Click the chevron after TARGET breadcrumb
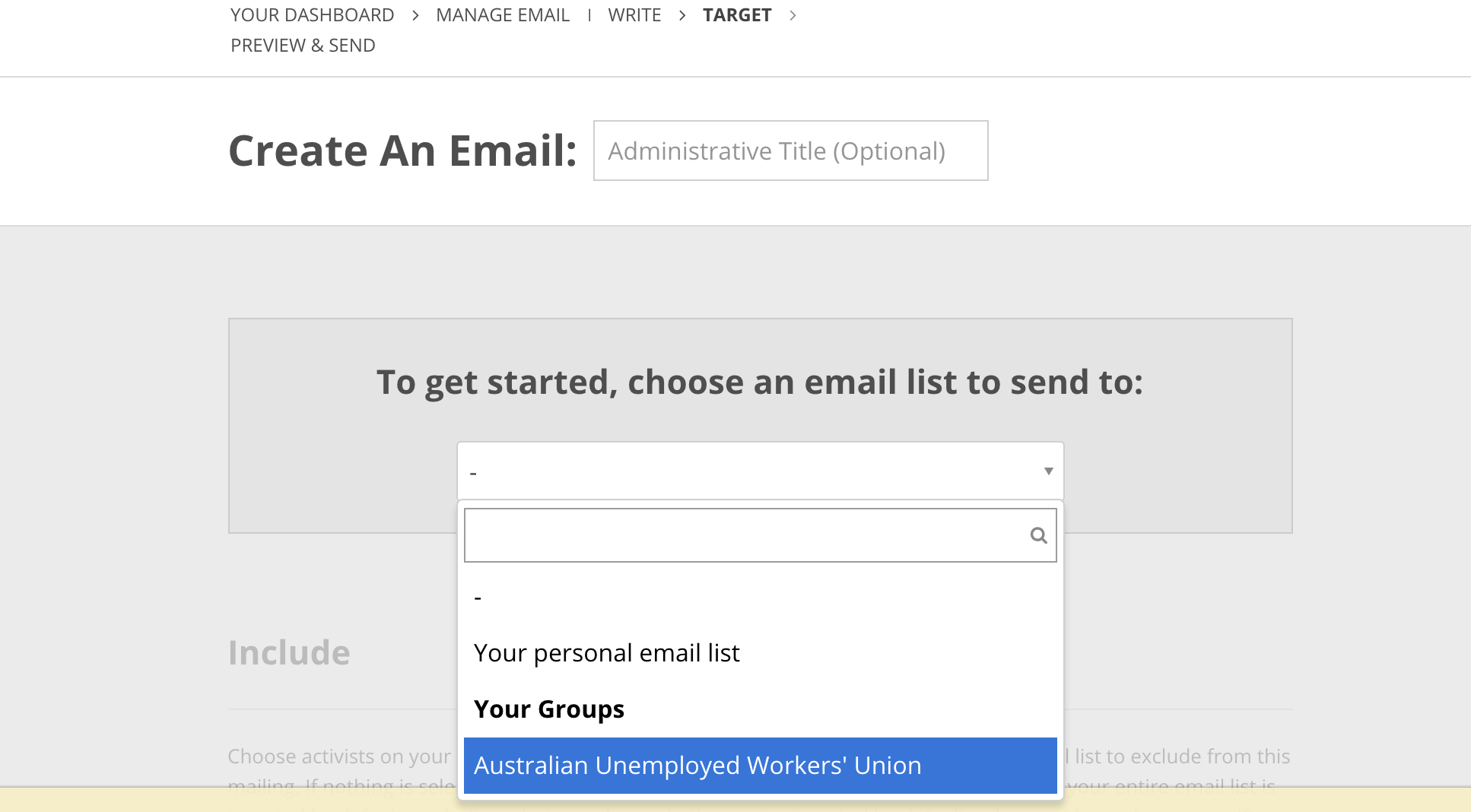1471x812 pixels. click(793, 15)
